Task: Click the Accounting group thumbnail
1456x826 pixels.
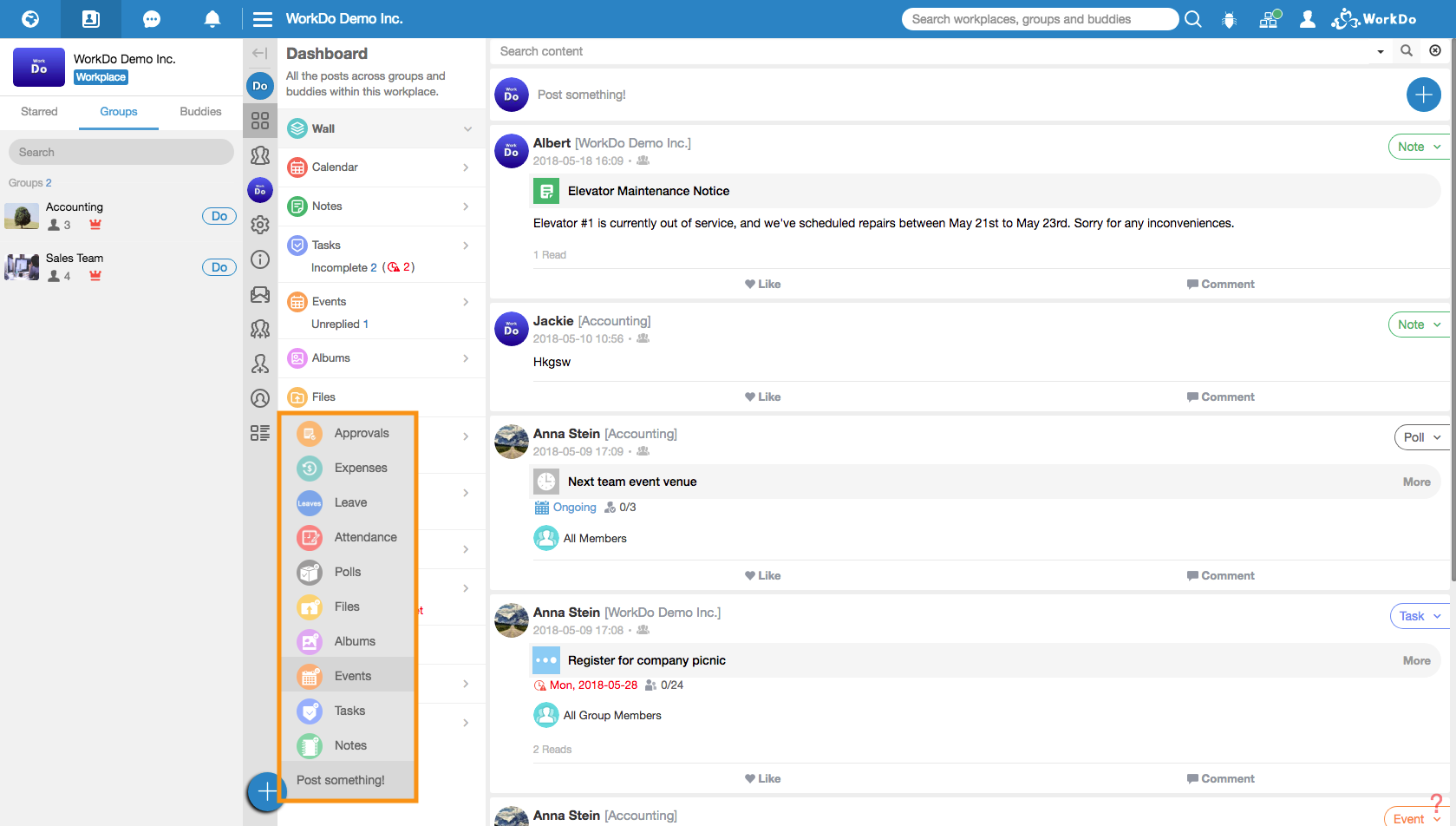Action: point(22,216)
